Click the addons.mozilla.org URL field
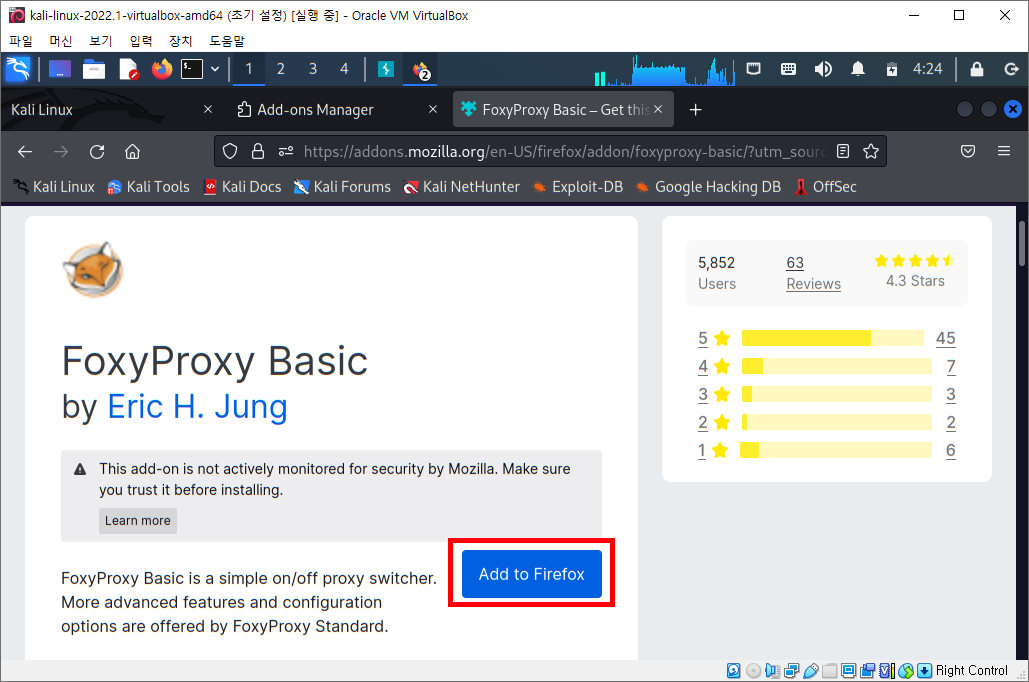 pos(564,152)
